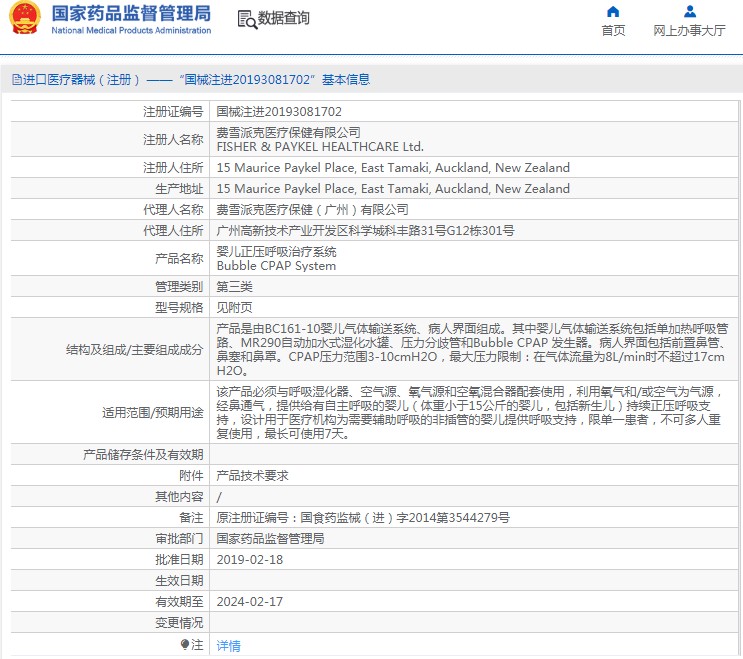Click the 适用范围/预期用途 label
Viewport: 743px width, 659px height.
[x=153, y=413]
